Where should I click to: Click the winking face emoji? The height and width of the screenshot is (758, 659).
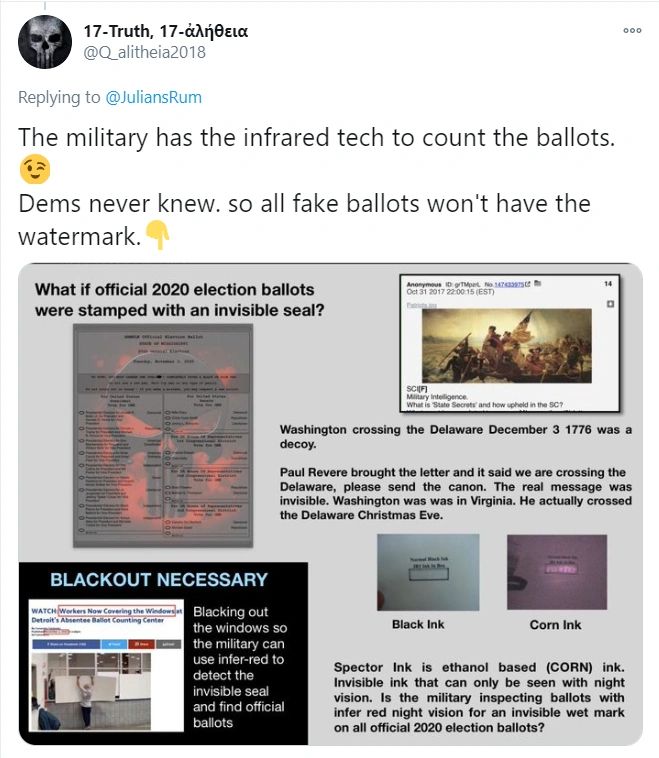35,170
